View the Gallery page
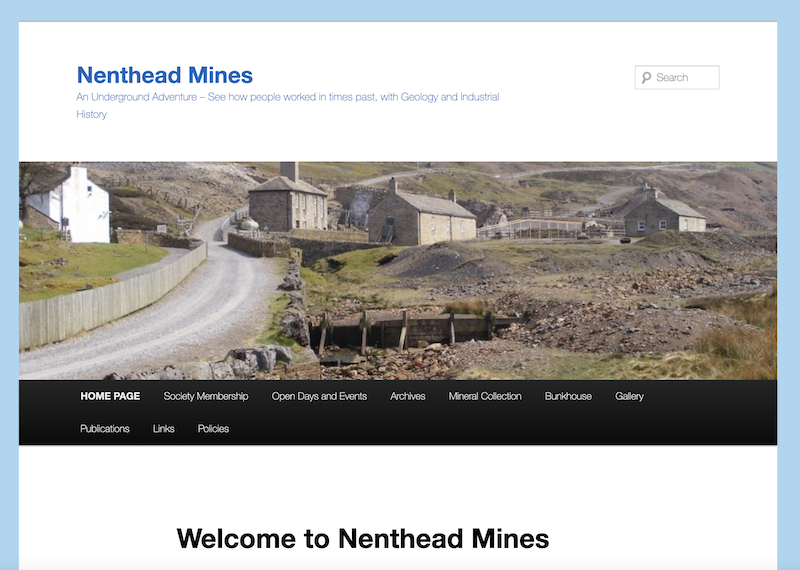 (629, 396)
